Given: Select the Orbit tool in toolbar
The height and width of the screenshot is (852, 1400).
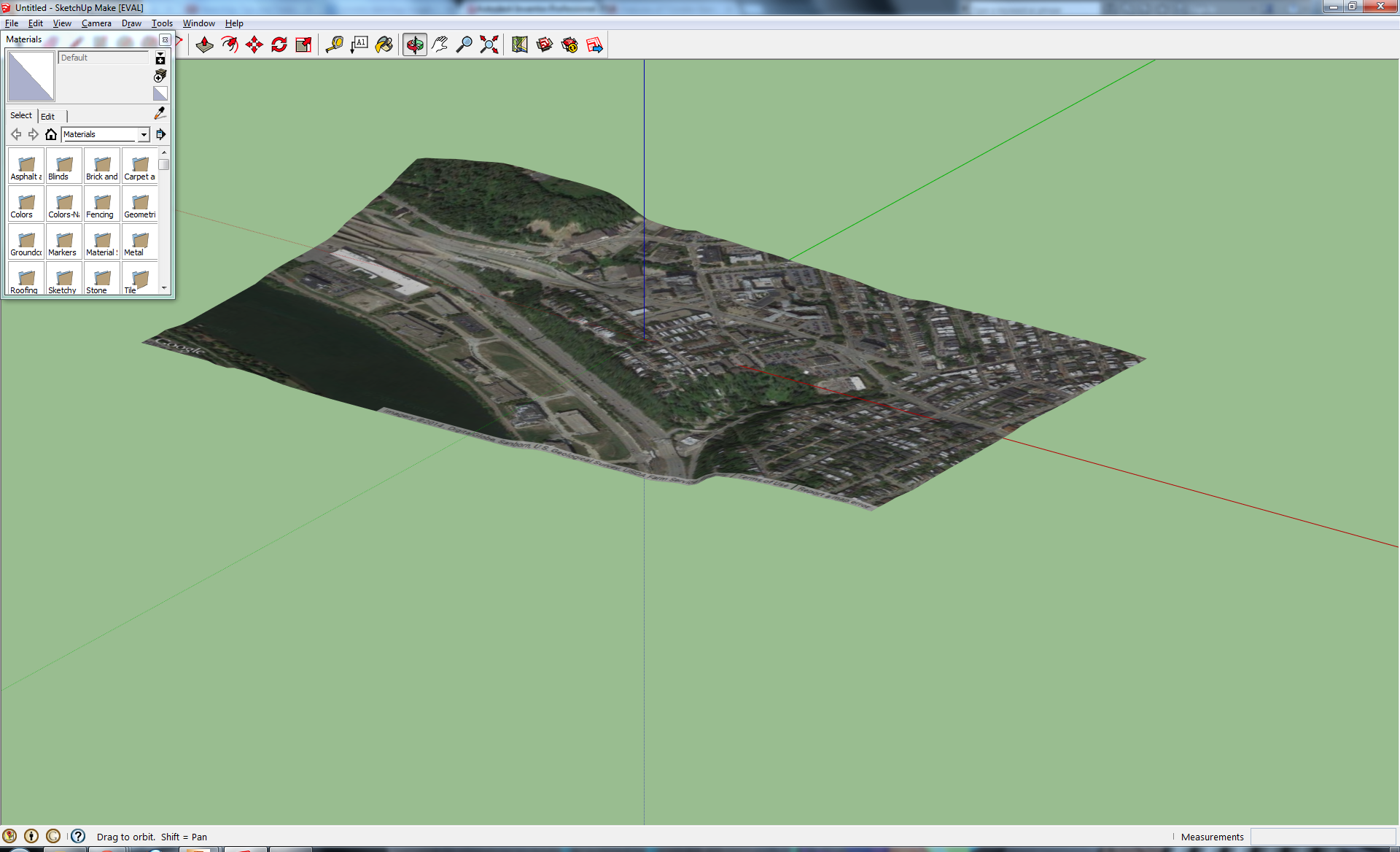Looking at the screenshot, I should point(414,44).
